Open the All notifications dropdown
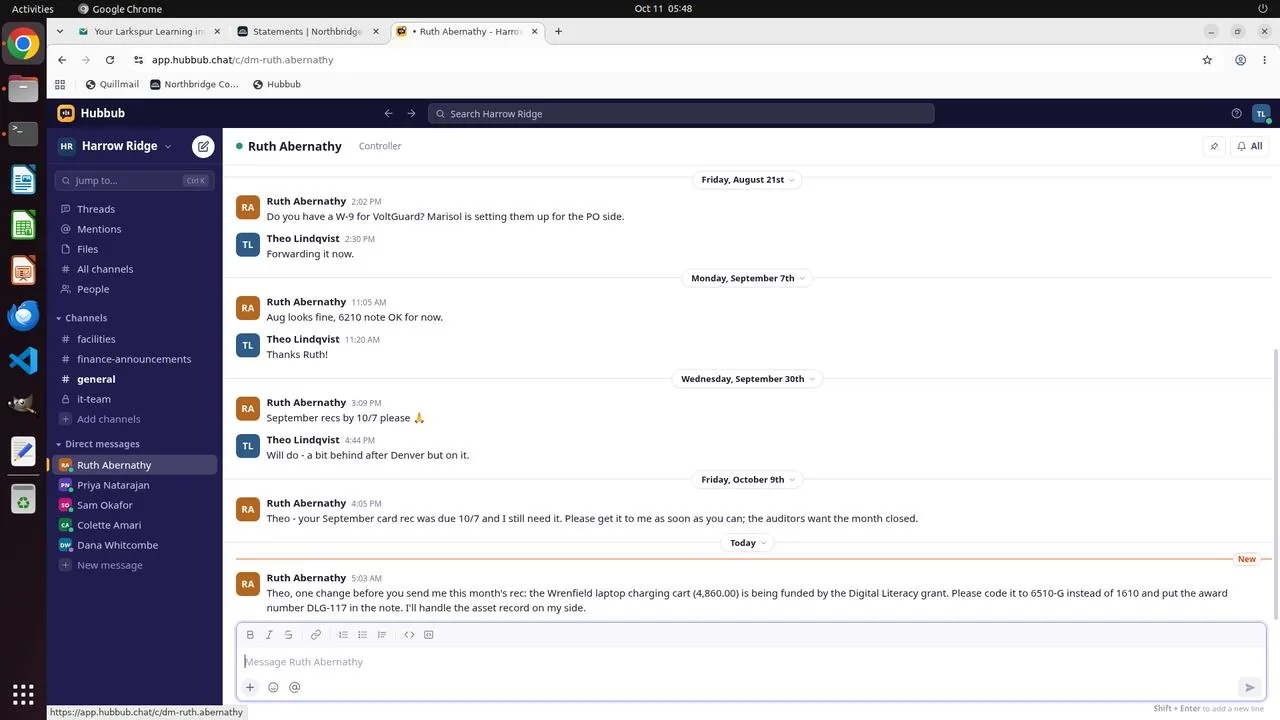The width and height of the screenshot is (1280, 720). click(x=1250, y=146)
